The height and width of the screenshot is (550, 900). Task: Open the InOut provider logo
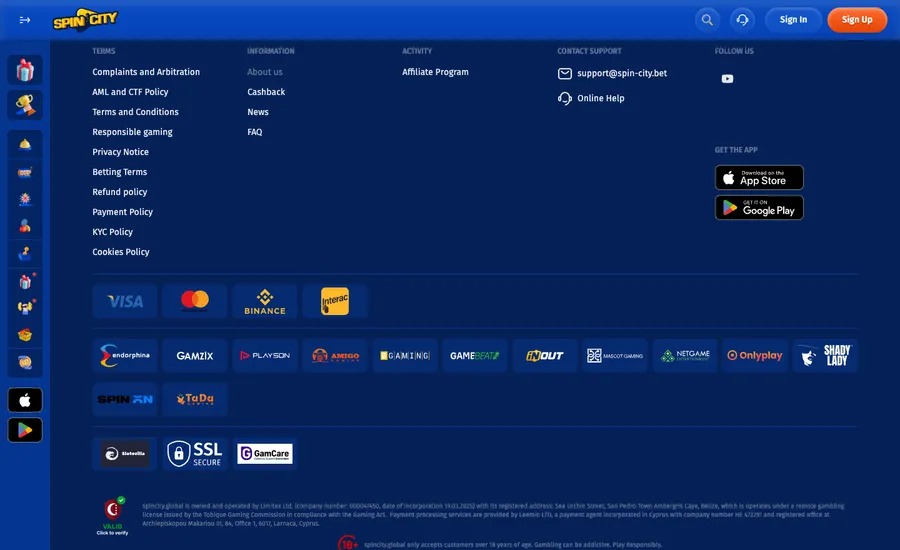pos(545,356)
